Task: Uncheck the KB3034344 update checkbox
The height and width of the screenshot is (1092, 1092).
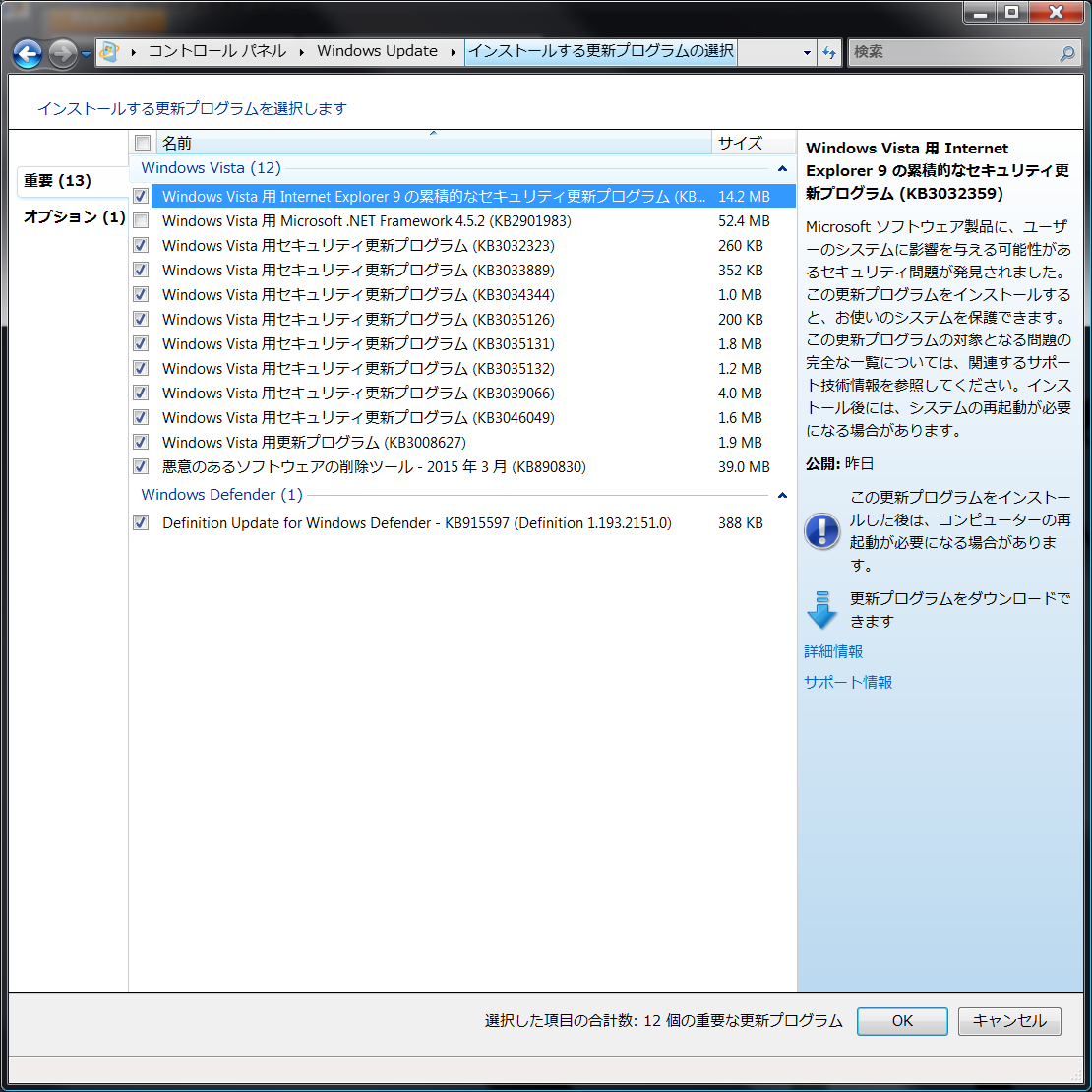Action: click(141, 294)
